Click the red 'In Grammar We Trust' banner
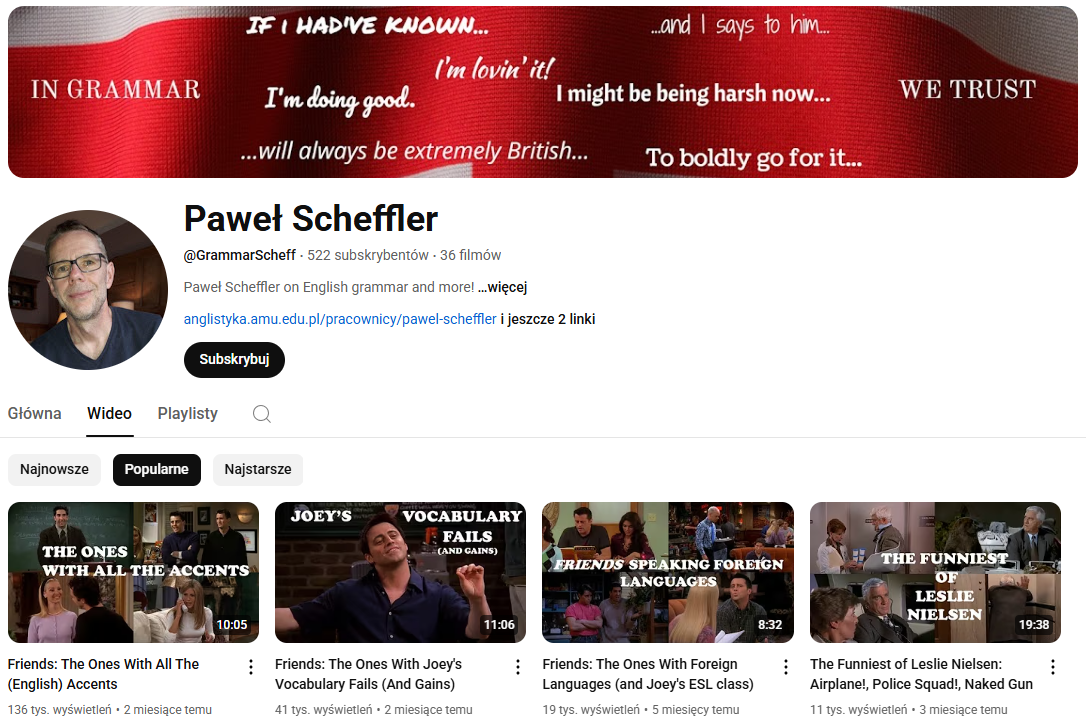 click(543, 92)
